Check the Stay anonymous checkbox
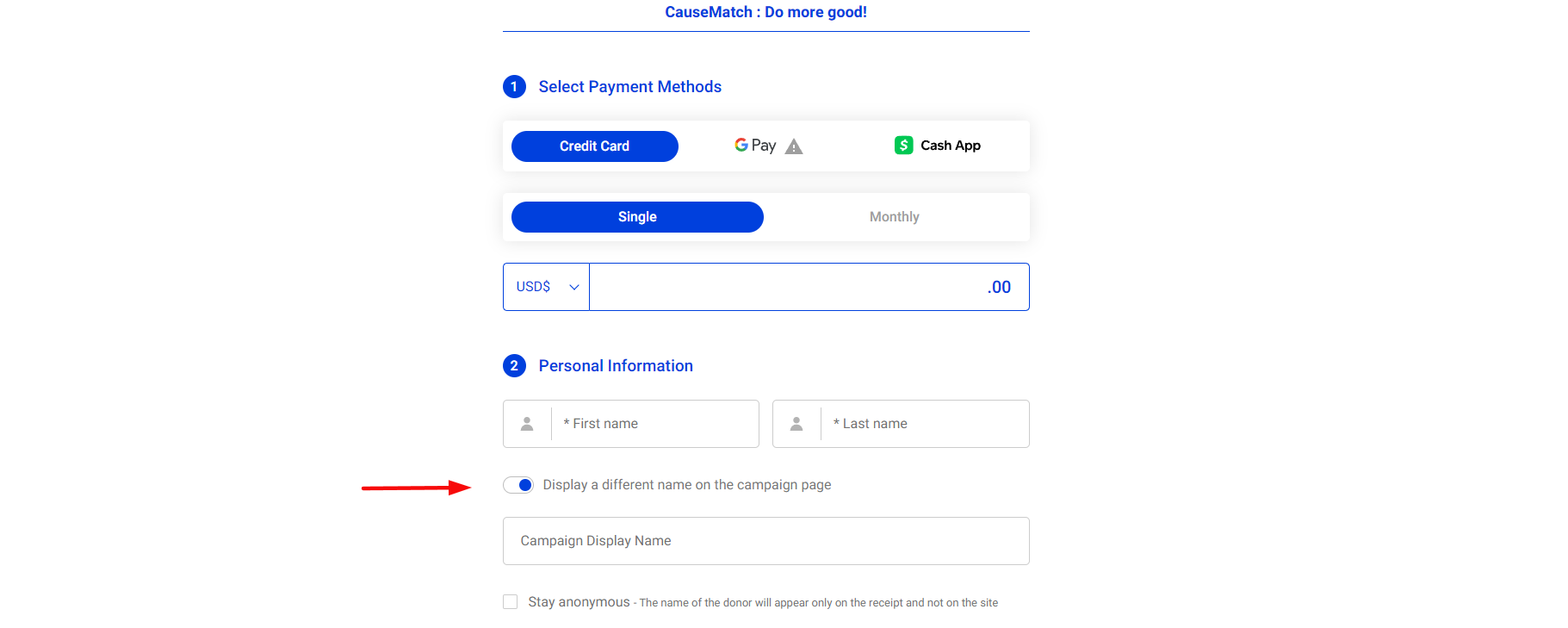 click(x=511, y=601)
